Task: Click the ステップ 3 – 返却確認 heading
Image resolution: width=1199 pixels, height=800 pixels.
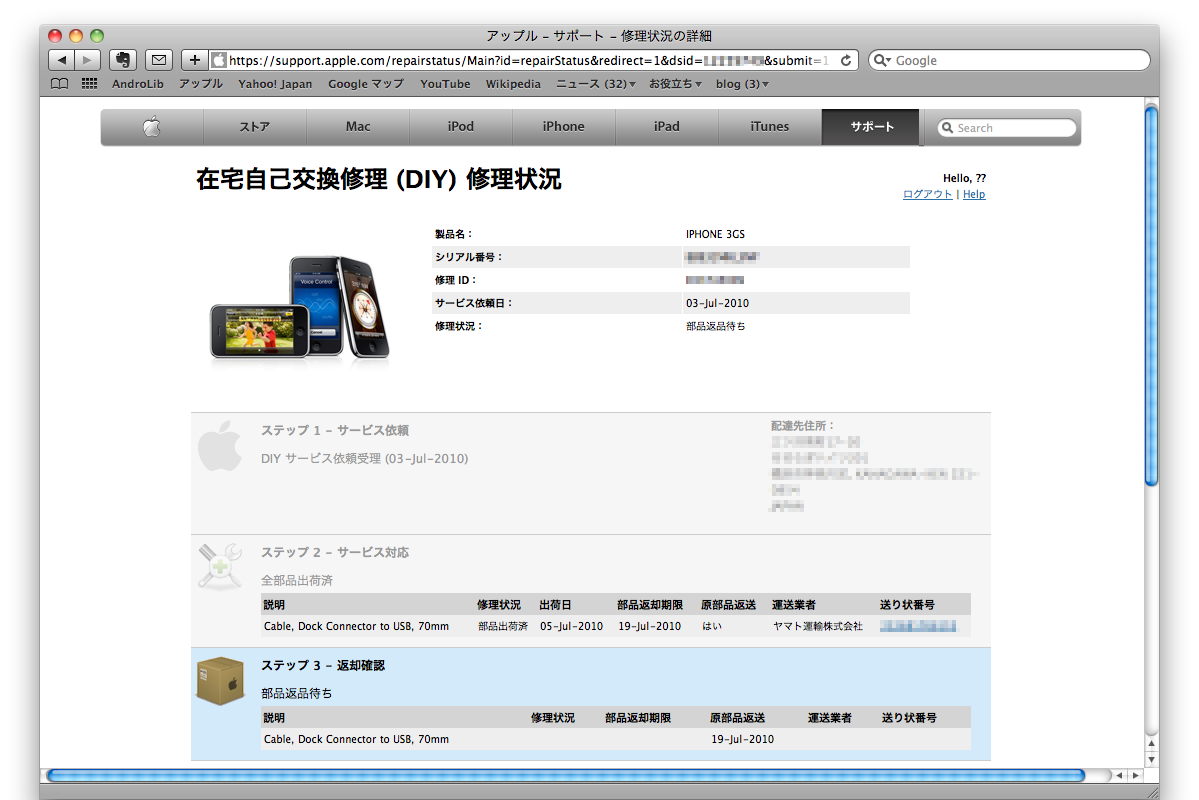Action: (323, 665)
